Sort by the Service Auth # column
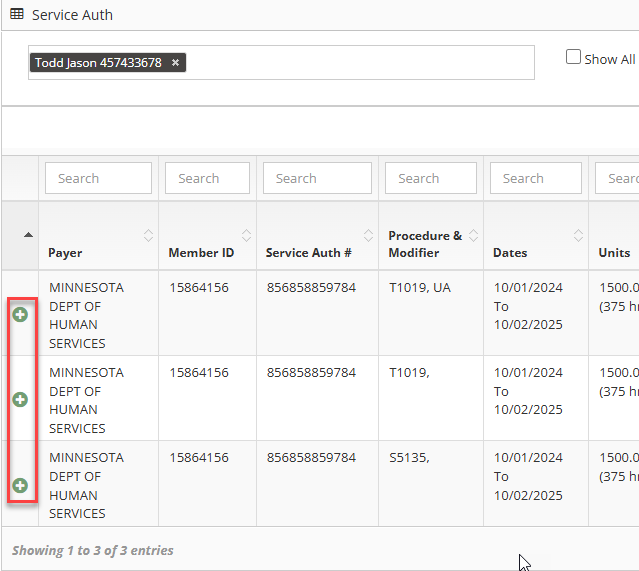The height and width of the screenshot is (571, 639). pyautogui.click(x=368, y=236)
